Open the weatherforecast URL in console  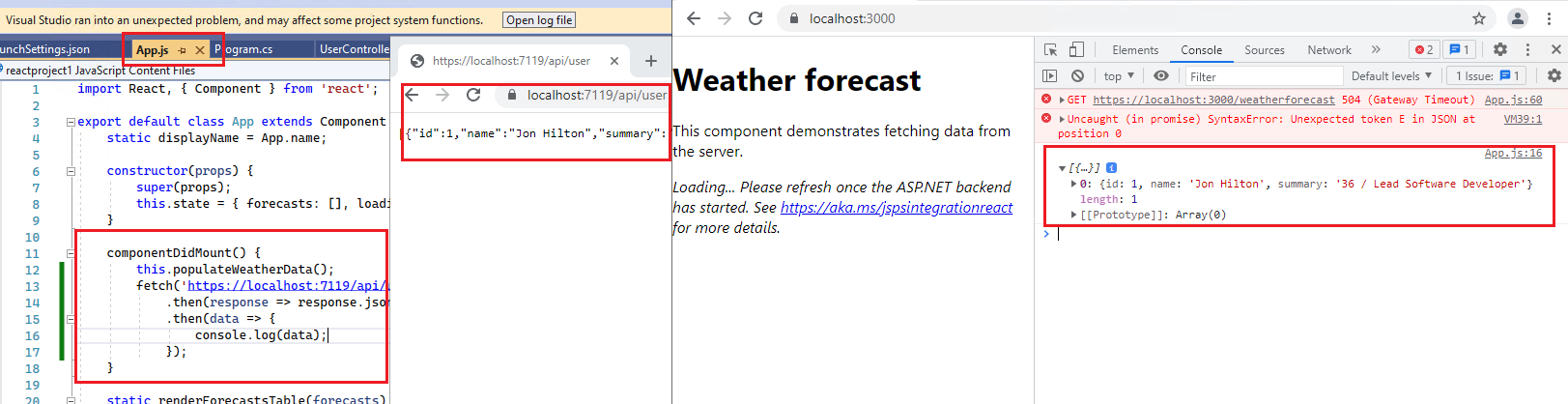pos(1213,100)
